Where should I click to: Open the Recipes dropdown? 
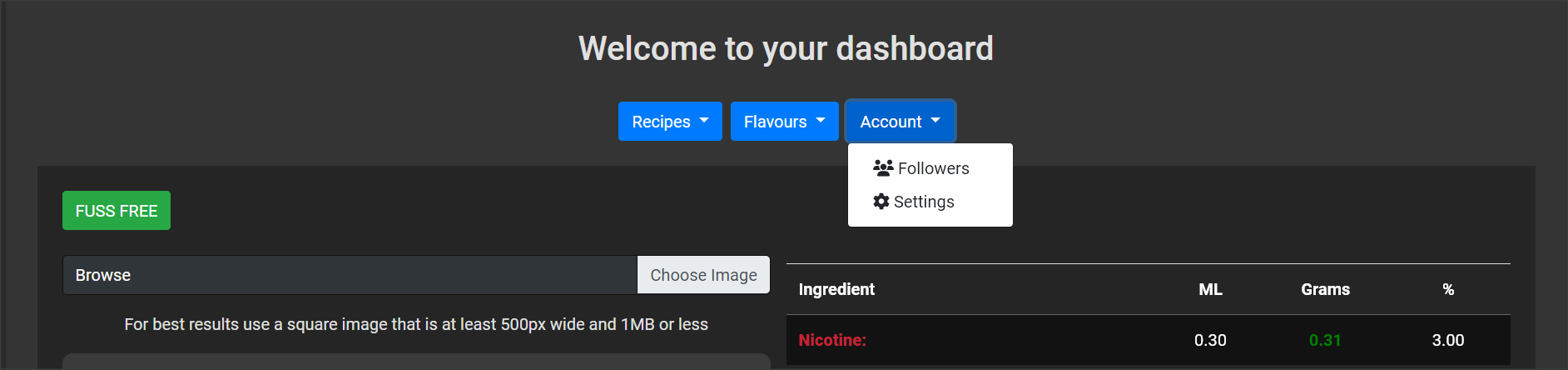point(670,122)
